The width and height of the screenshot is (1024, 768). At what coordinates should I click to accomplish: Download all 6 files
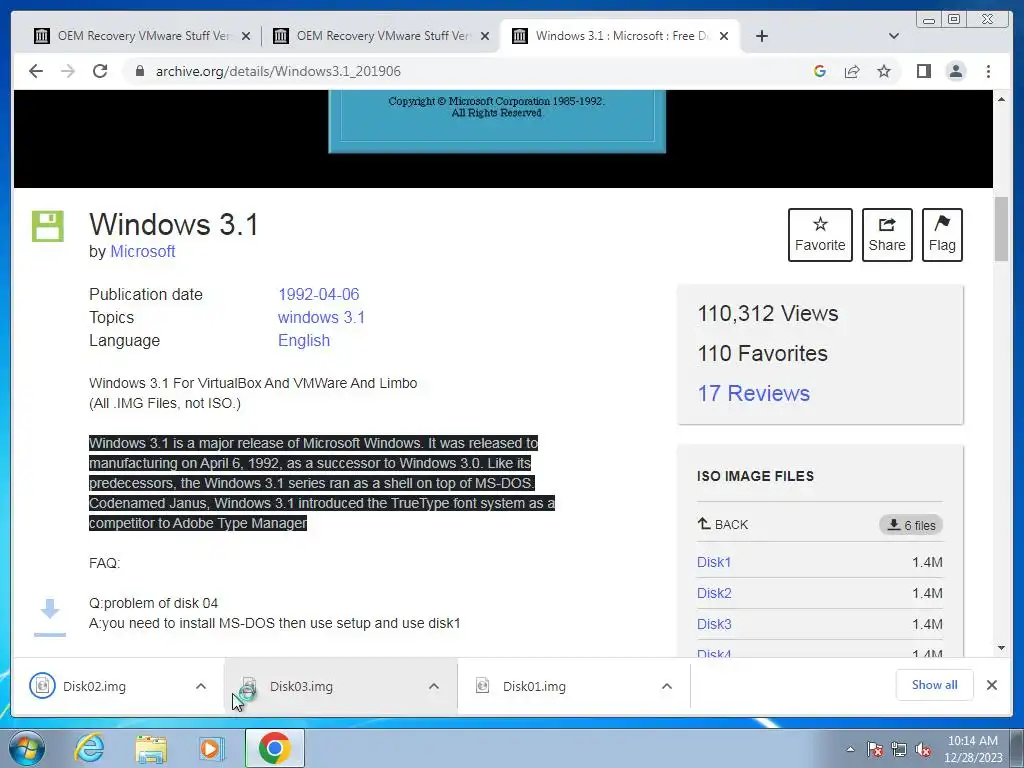coord(911,525)
